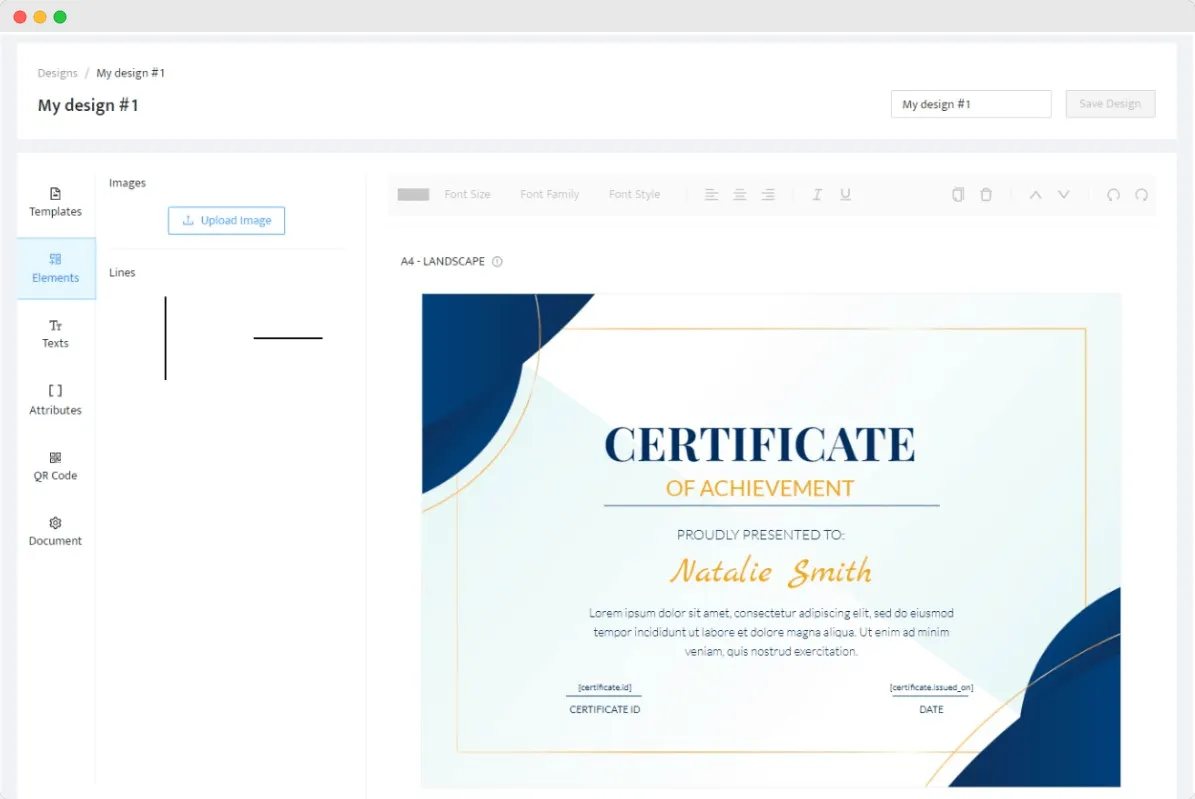The image size is (1195, 799).
Task: Click the duplicate element icon
Action: pyautogui.click(x=957, y=194)
